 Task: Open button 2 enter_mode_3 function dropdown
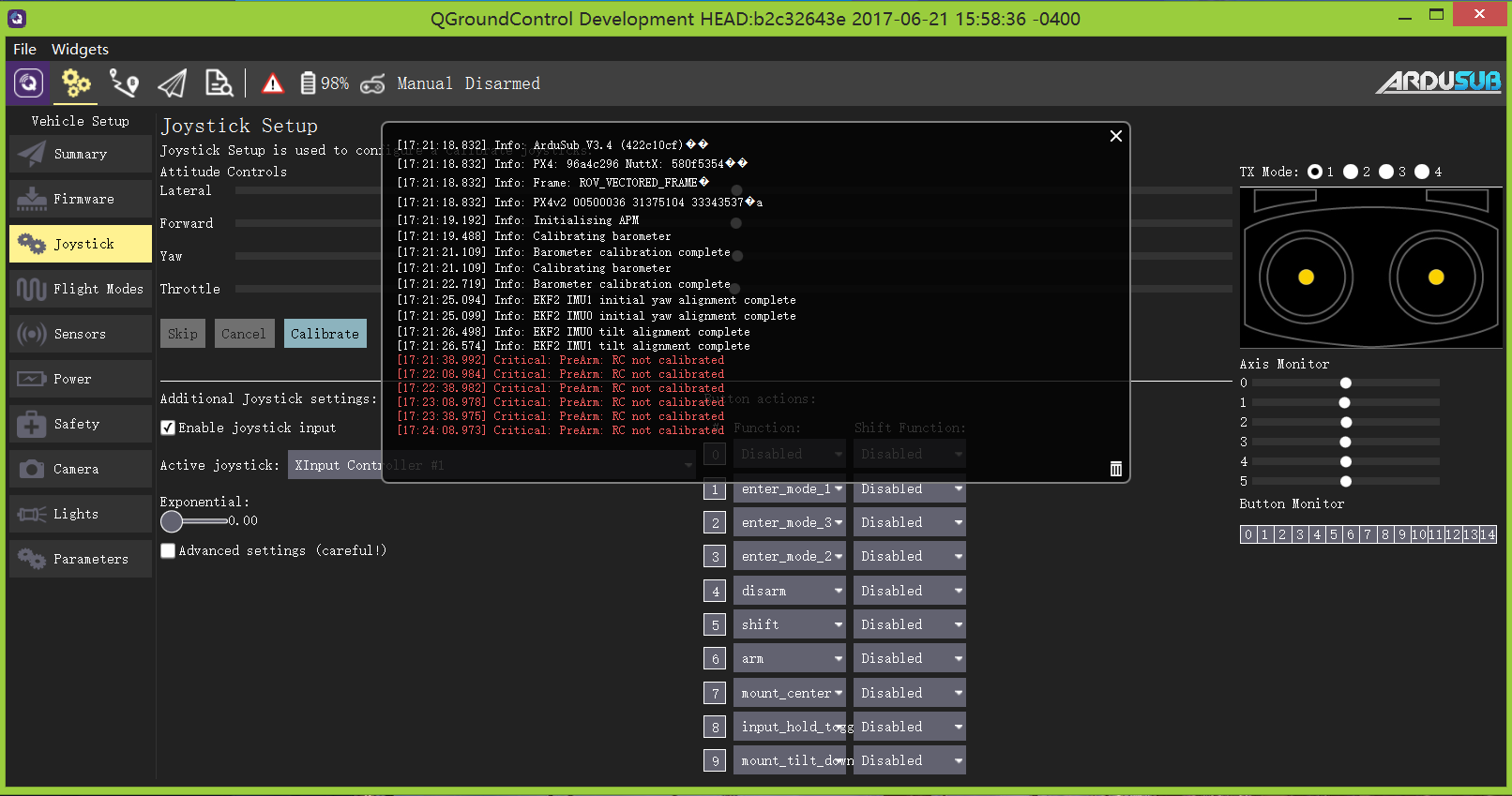pyautogui.click(x=790, y=522)
